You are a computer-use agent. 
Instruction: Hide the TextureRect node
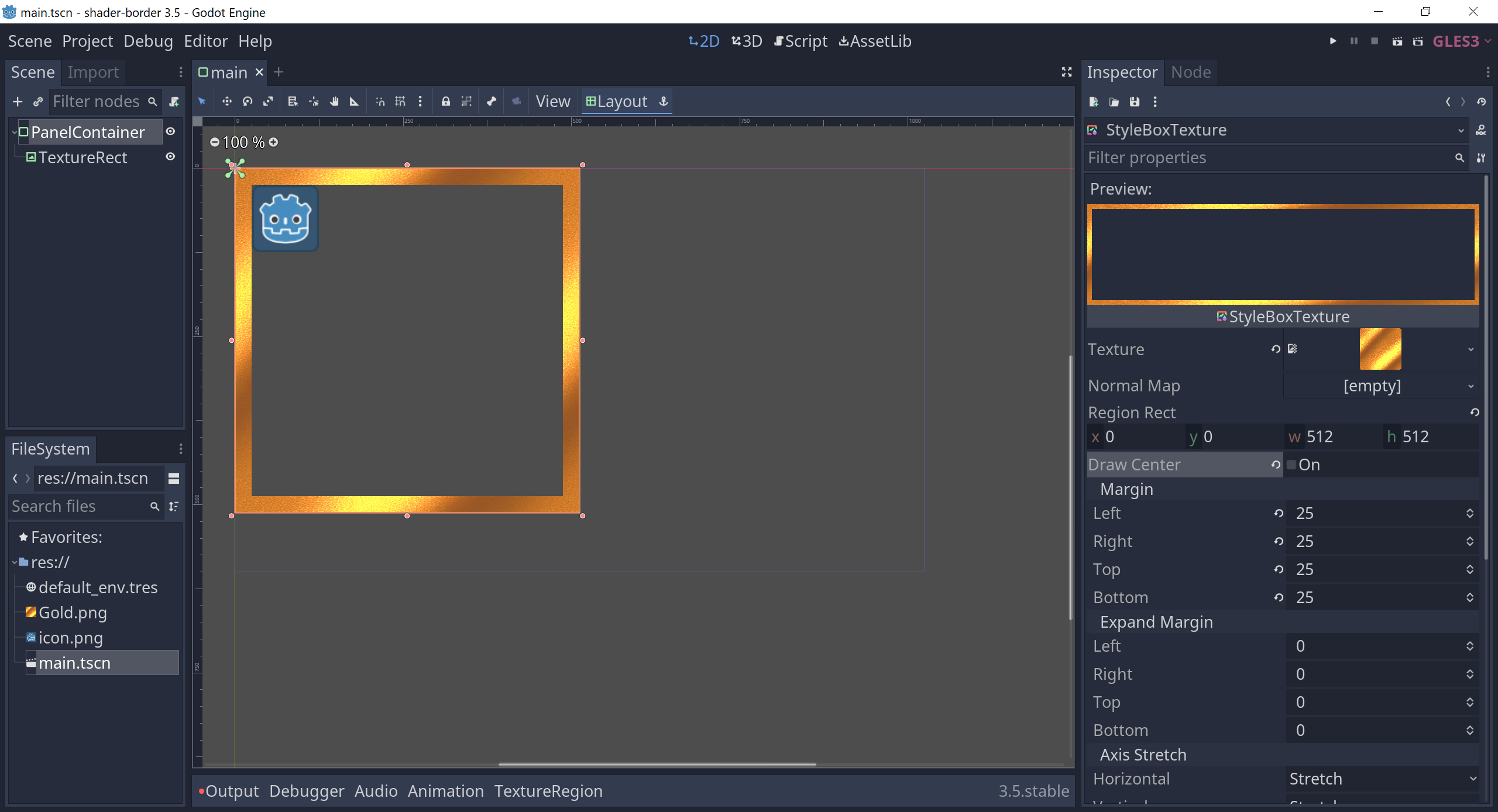click(170, 157)
